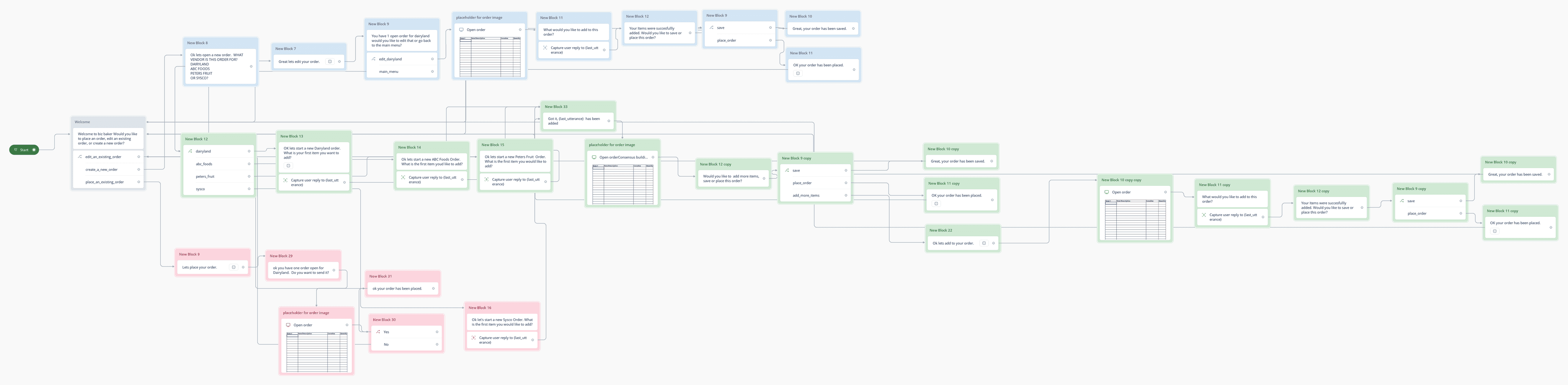Select the New Block 31 title
1568x385 pixels.
[x=381, y=276]
